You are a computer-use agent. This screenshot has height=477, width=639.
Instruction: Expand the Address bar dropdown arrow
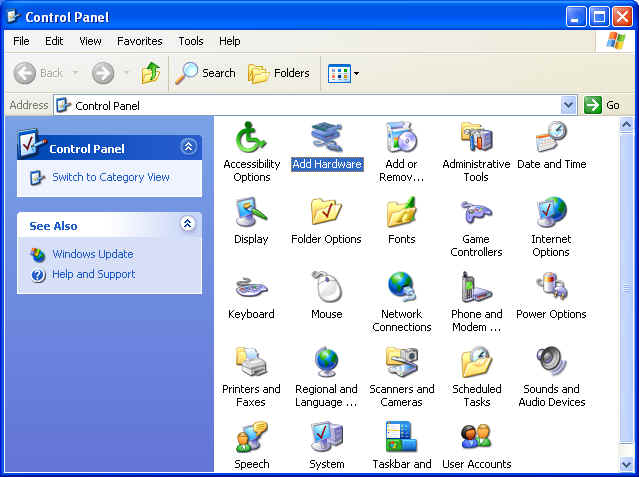click(x=568, y=105)
